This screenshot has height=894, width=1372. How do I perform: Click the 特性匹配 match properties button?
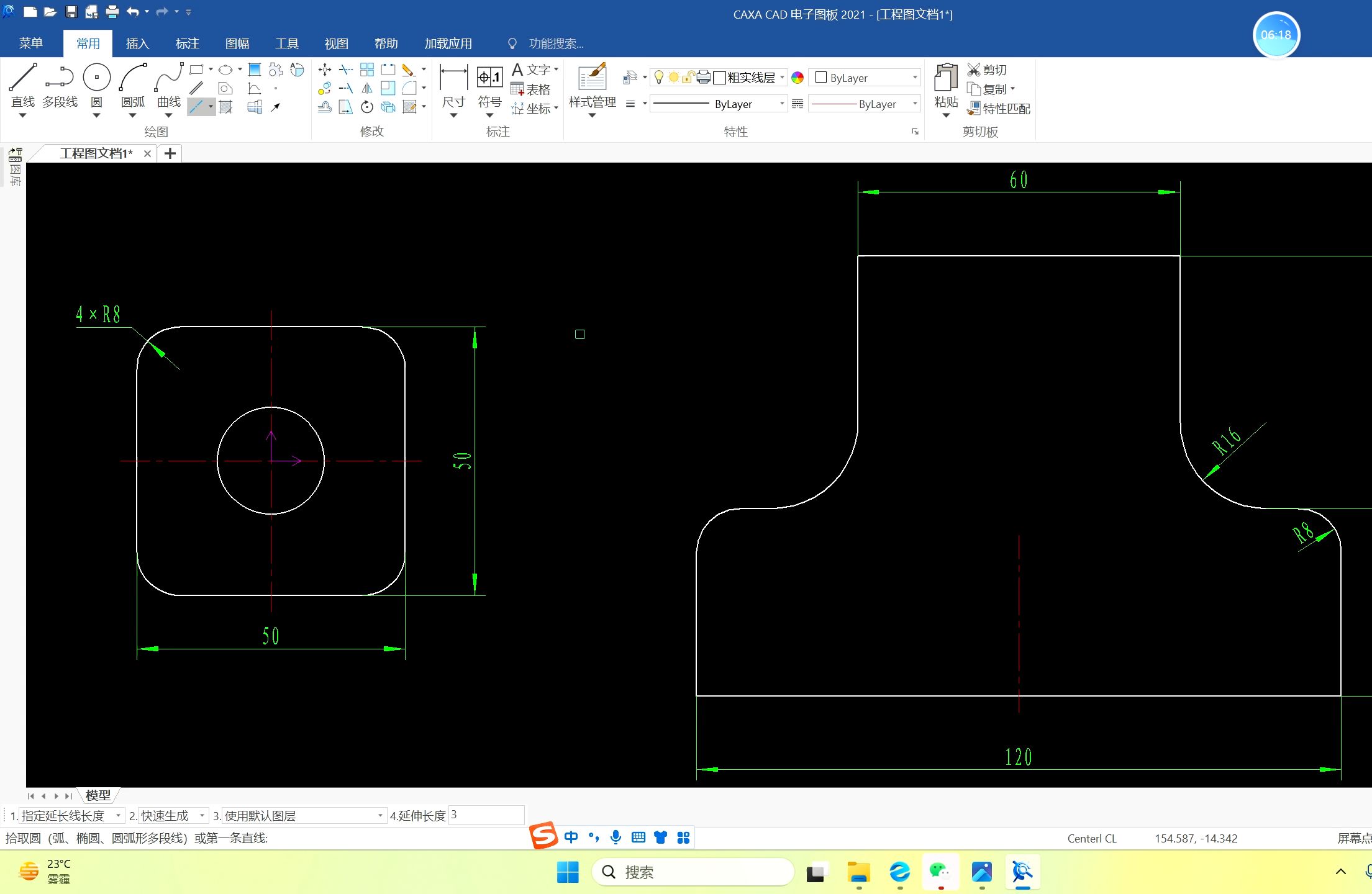pos(999,109)
